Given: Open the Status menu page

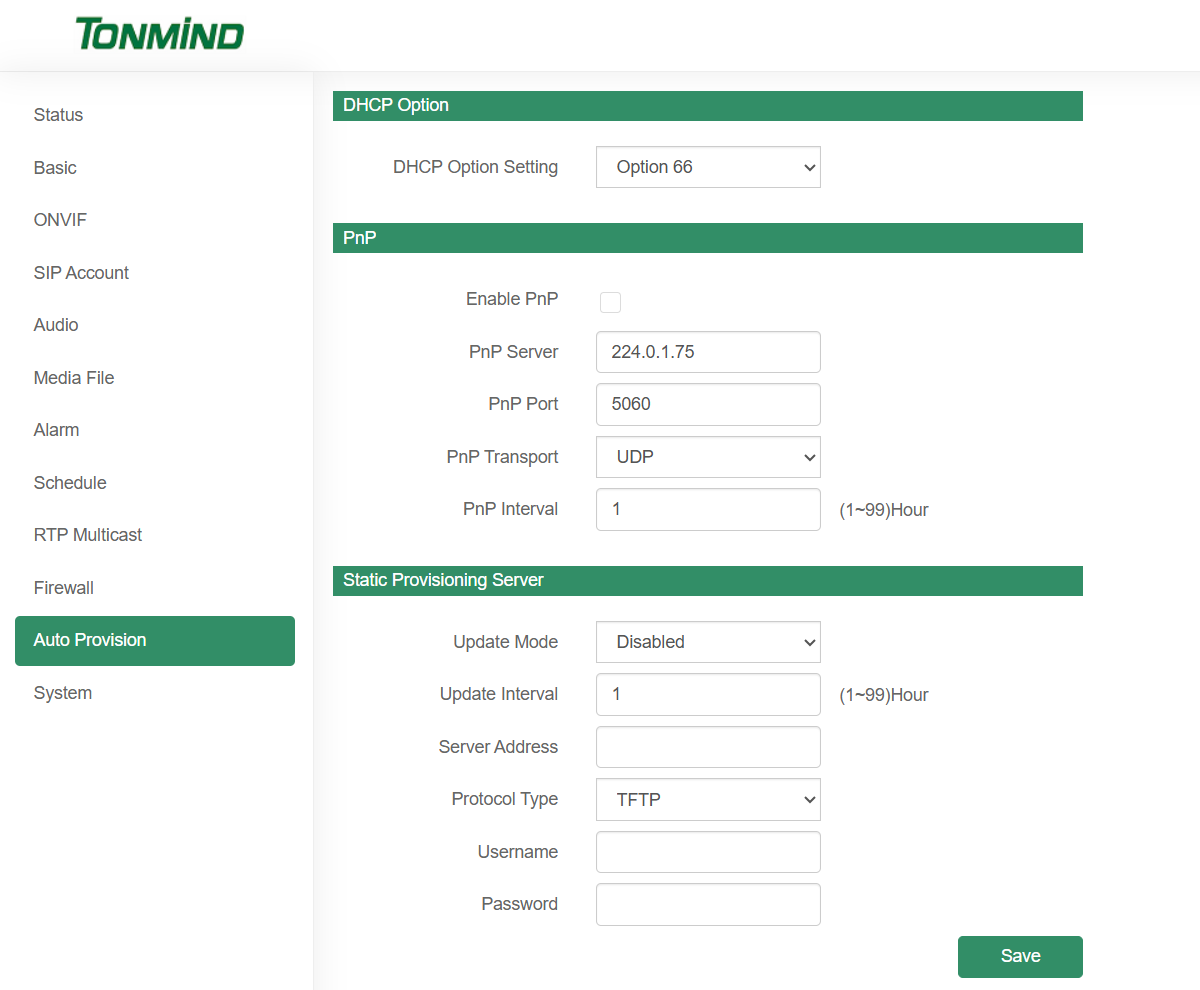Looking at the screenshot, I should click(58, 115).
